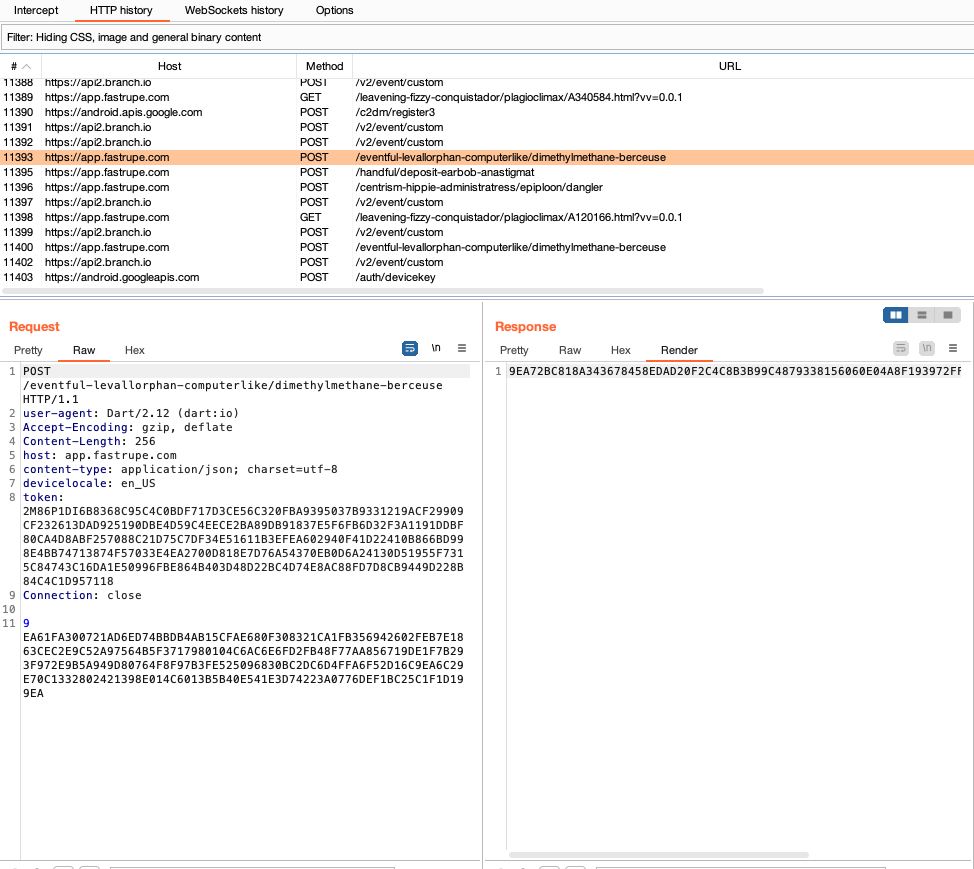974x869 pixels.
Task: Open the filter settings bar
Action: (x=487, y=37)
